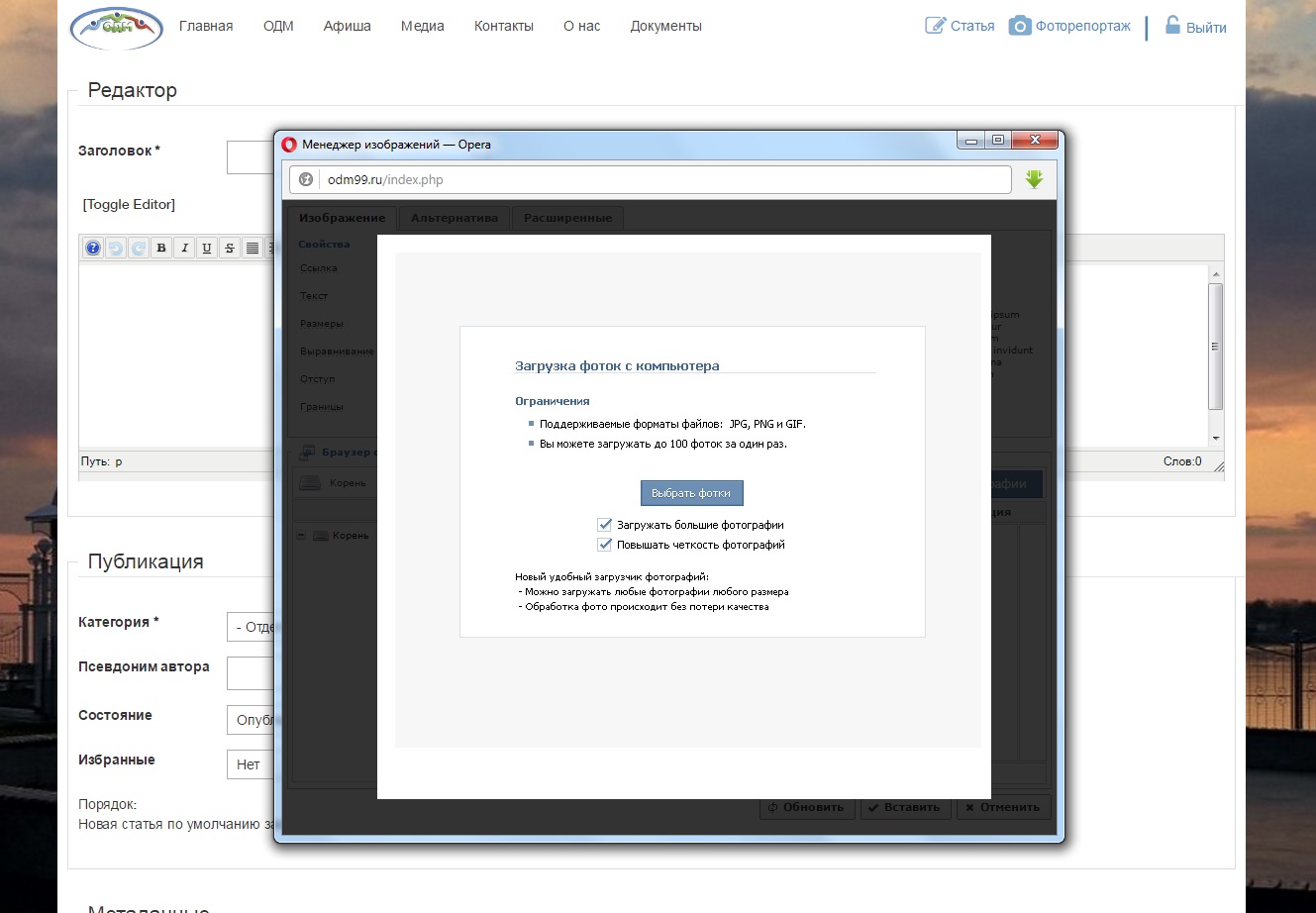Undo last edit in the editor toolbar
This screenshot has height=913, width=1316.
pyautogui.click(x=116, y=249)
